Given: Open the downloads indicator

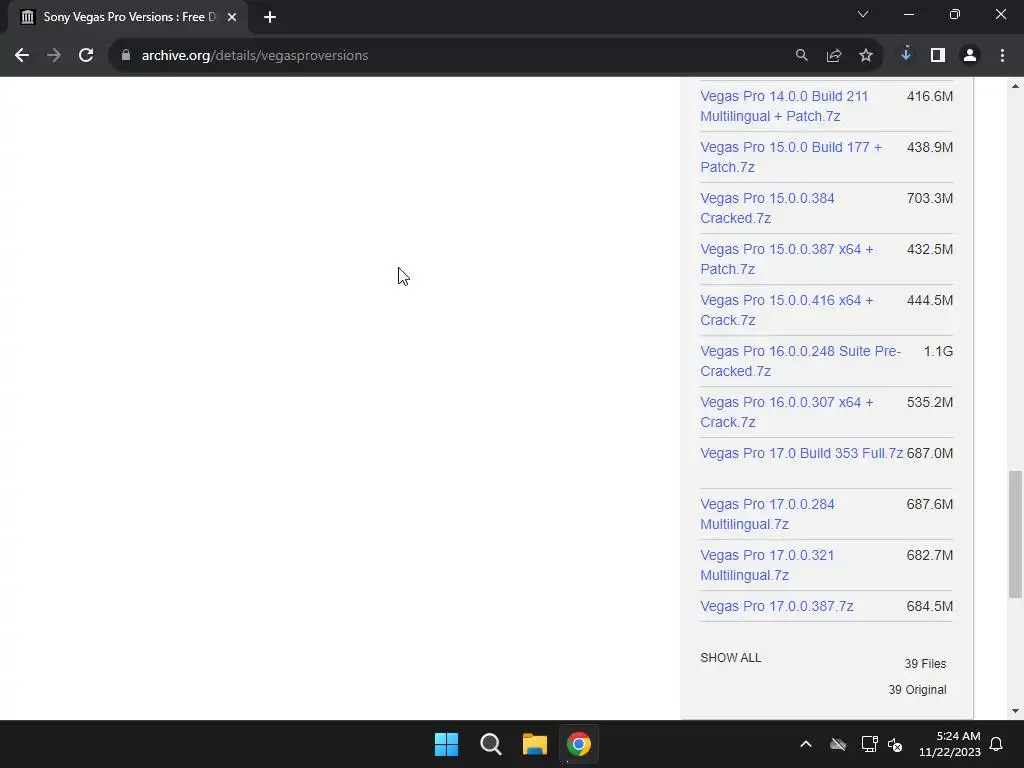Looking at the screenshot, I should coord(905,56).
